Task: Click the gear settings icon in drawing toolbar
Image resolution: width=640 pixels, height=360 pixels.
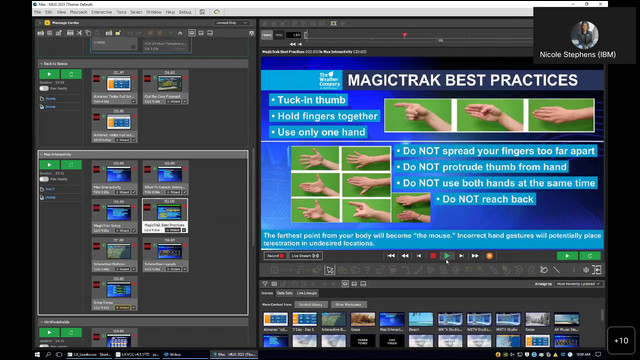Action: (586, 270)
